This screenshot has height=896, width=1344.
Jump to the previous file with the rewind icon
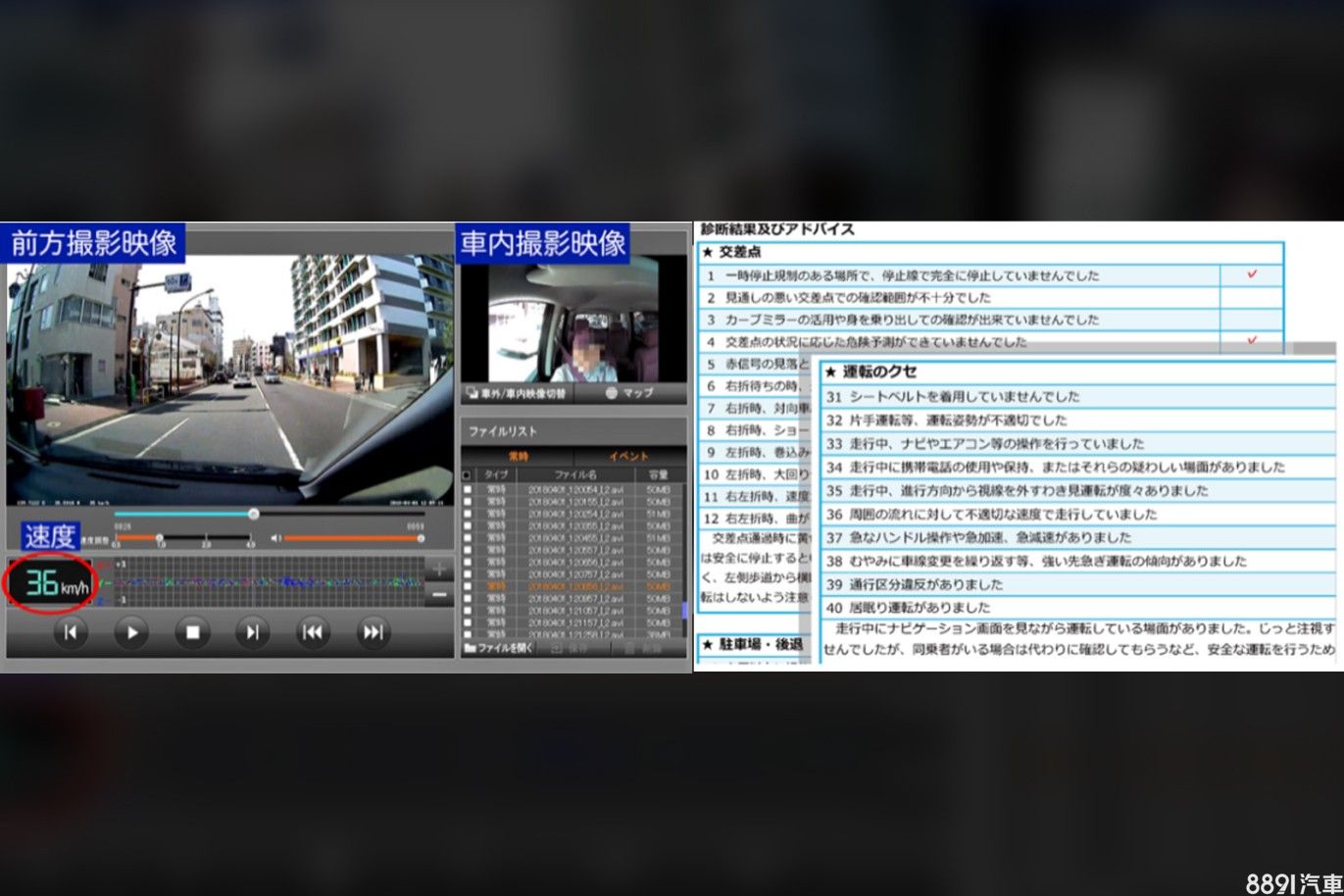[x=313, y=632]
